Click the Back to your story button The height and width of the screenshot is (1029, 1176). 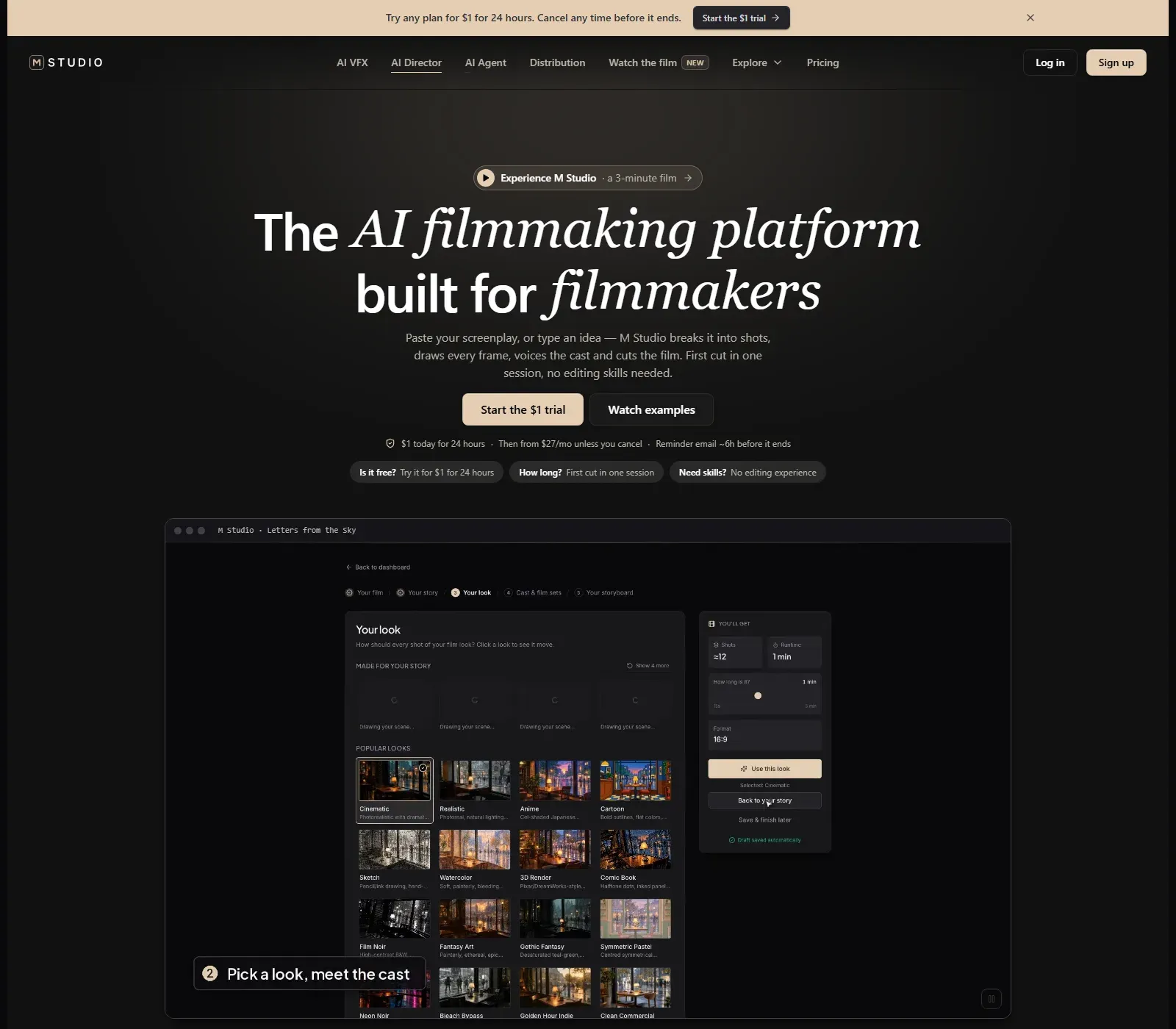coord(764,800)
